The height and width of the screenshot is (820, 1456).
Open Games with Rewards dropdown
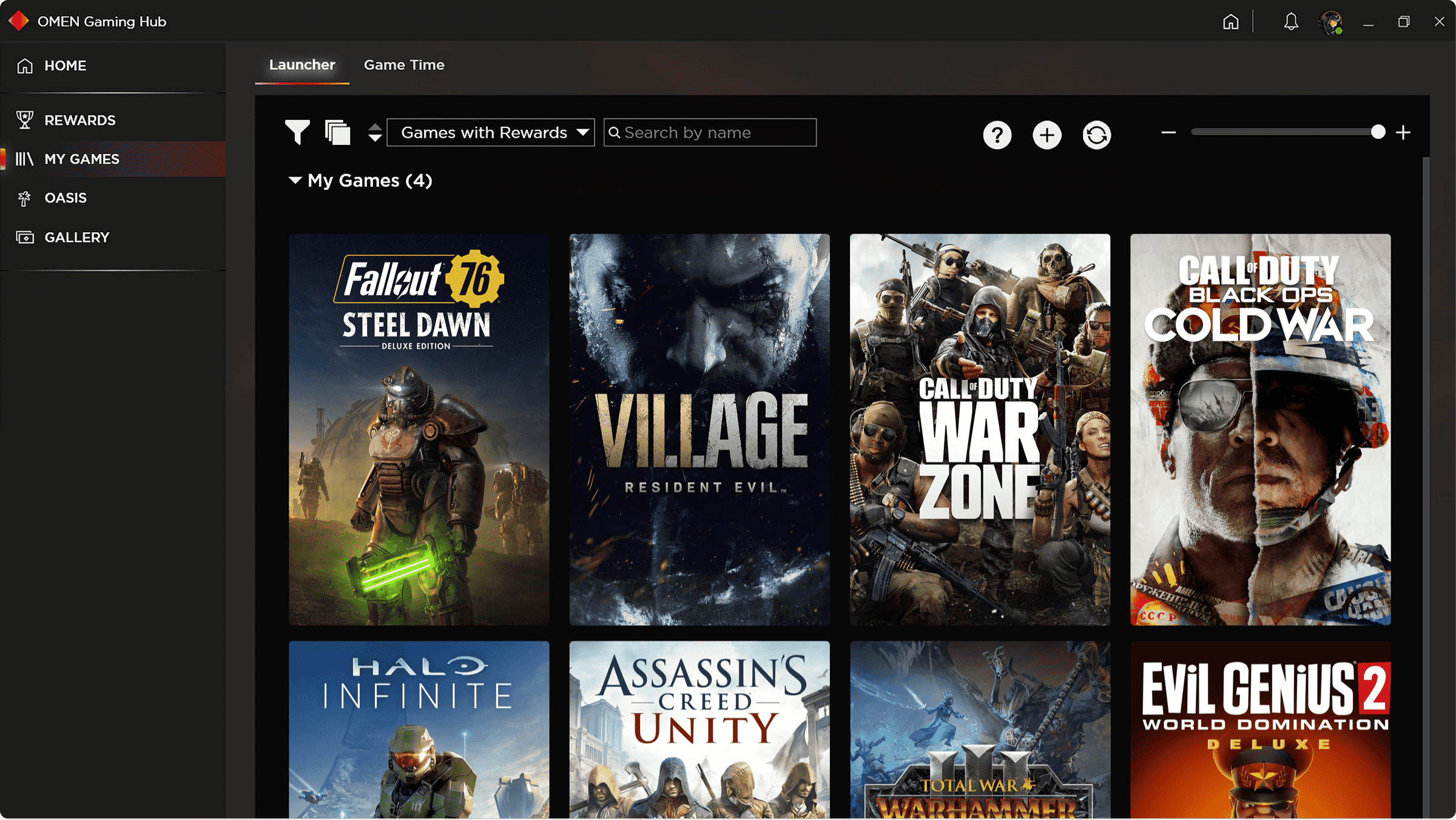click(490, 132)
